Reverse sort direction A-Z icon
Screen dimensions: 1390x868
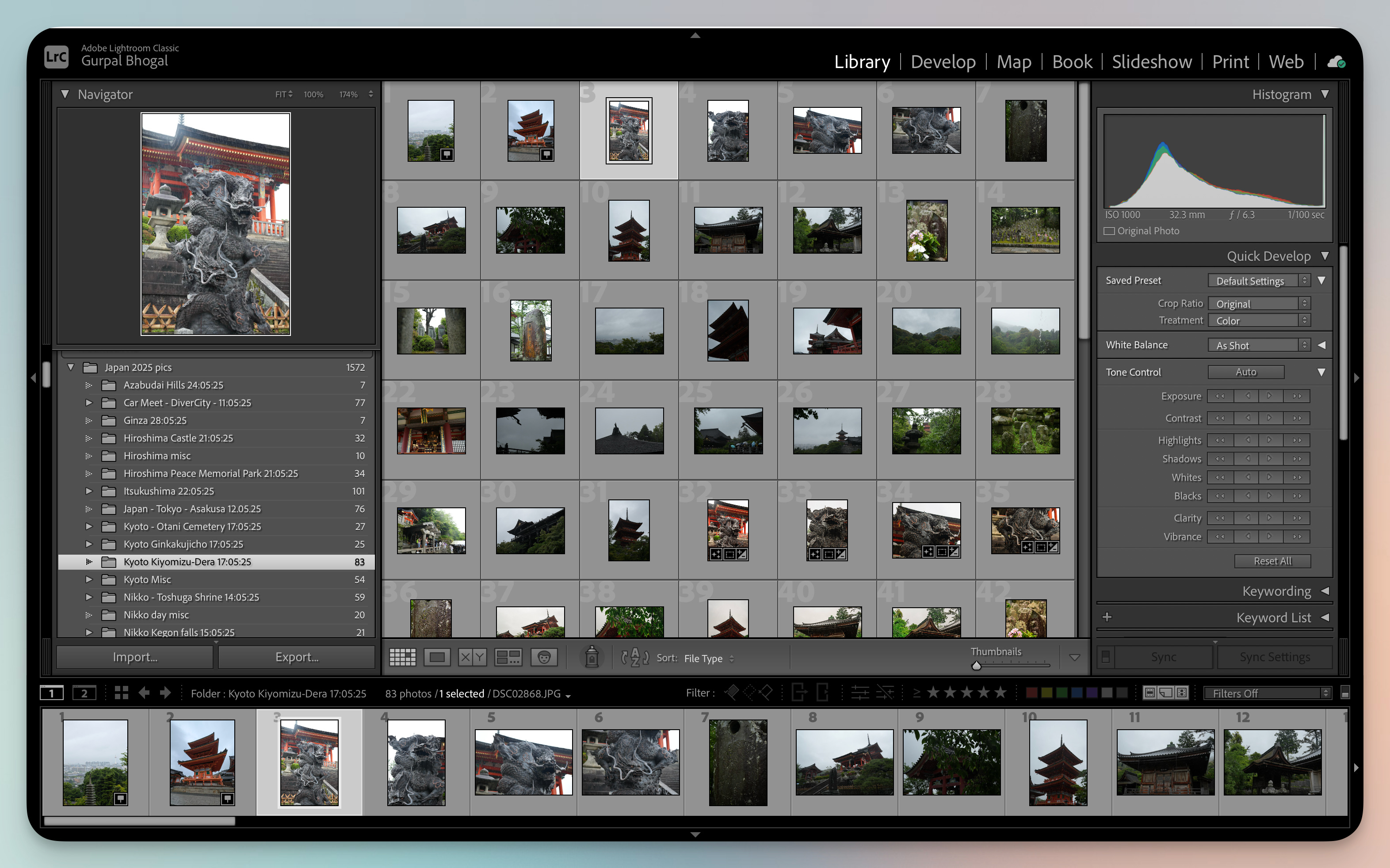tap(635, 657)
